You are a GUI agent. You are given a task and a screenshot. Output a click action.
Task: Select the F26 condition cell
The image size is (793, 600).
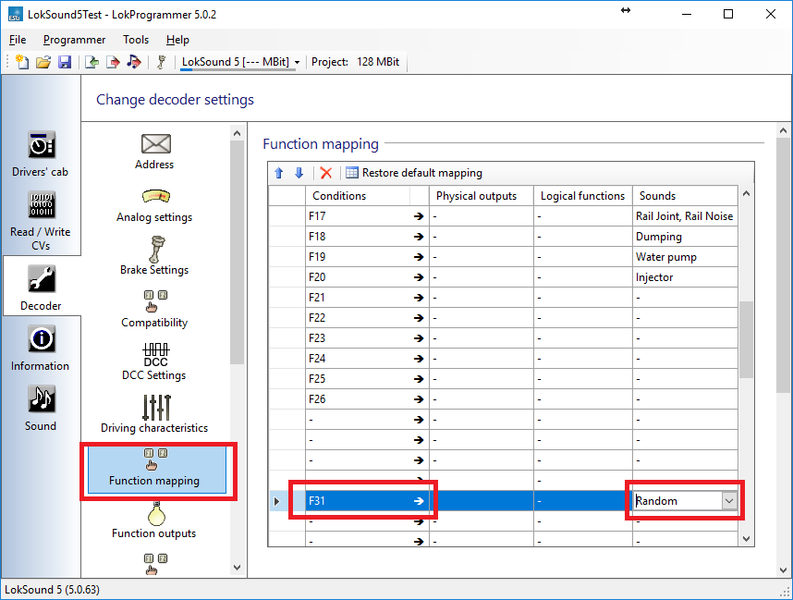(367, 399)
